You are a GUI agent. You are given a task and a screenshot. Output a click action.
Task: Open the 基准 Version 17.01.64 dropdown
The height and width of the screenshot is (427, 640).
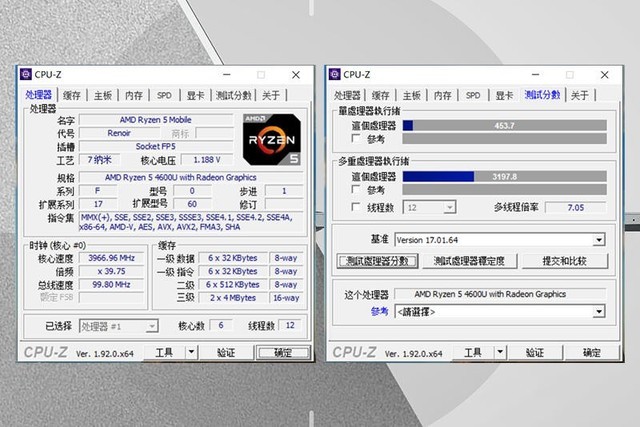coord(500,240)
